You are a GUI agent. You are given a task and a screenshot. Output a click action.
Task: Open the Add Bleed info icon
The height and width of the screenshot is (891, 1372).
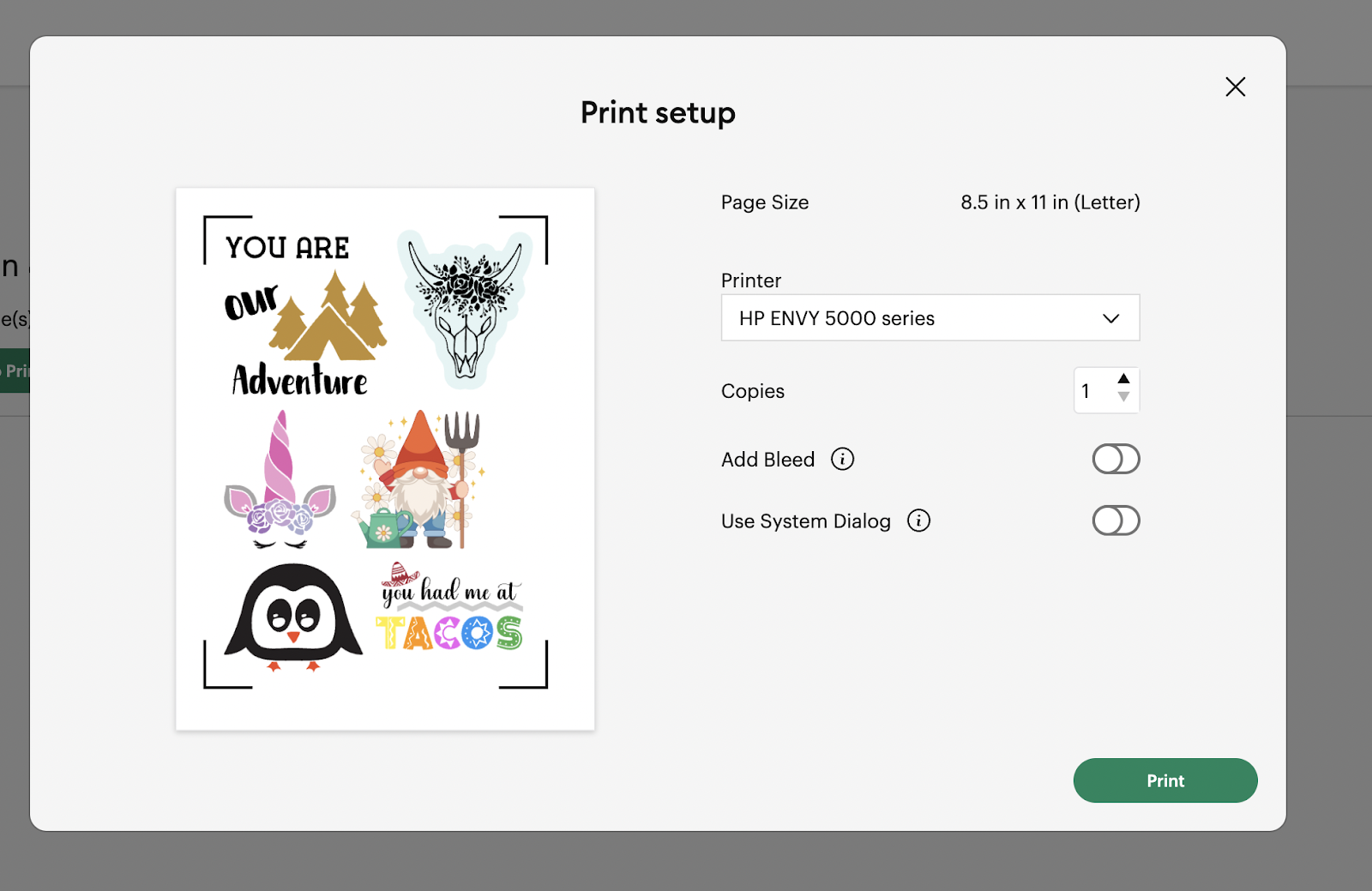[842, 460]
